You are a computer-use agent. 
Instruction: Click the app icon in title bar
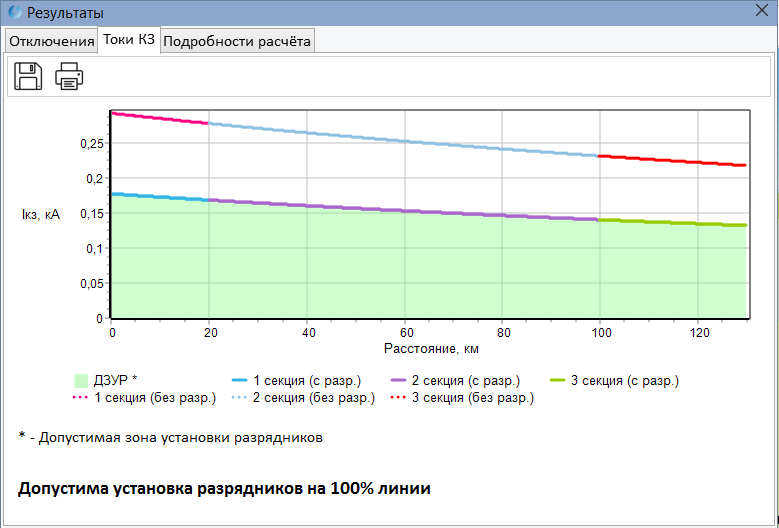(13, 13)
